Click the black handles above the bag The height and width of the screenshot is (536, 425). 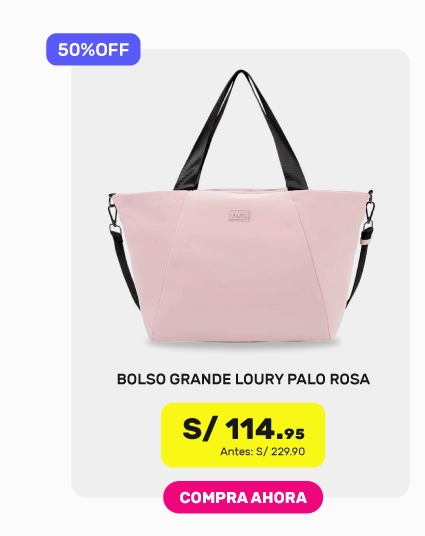pyautogui.click(x=241, y=130)
